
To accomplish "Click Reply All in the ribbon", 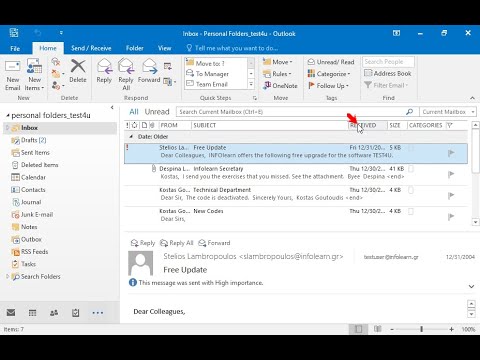I will 126,75.
